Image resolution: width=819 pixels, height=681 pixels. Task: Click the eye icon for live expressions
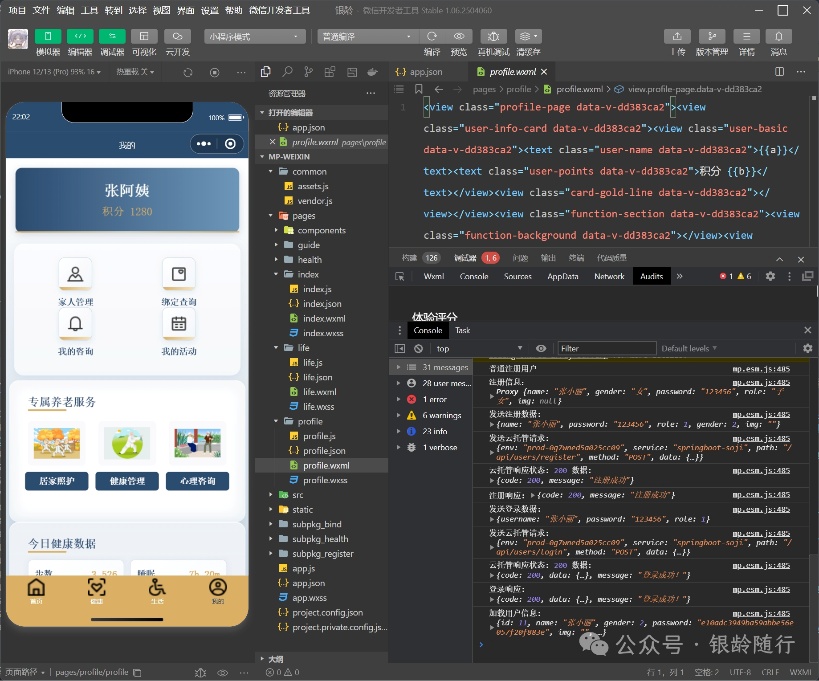[541, 349]
